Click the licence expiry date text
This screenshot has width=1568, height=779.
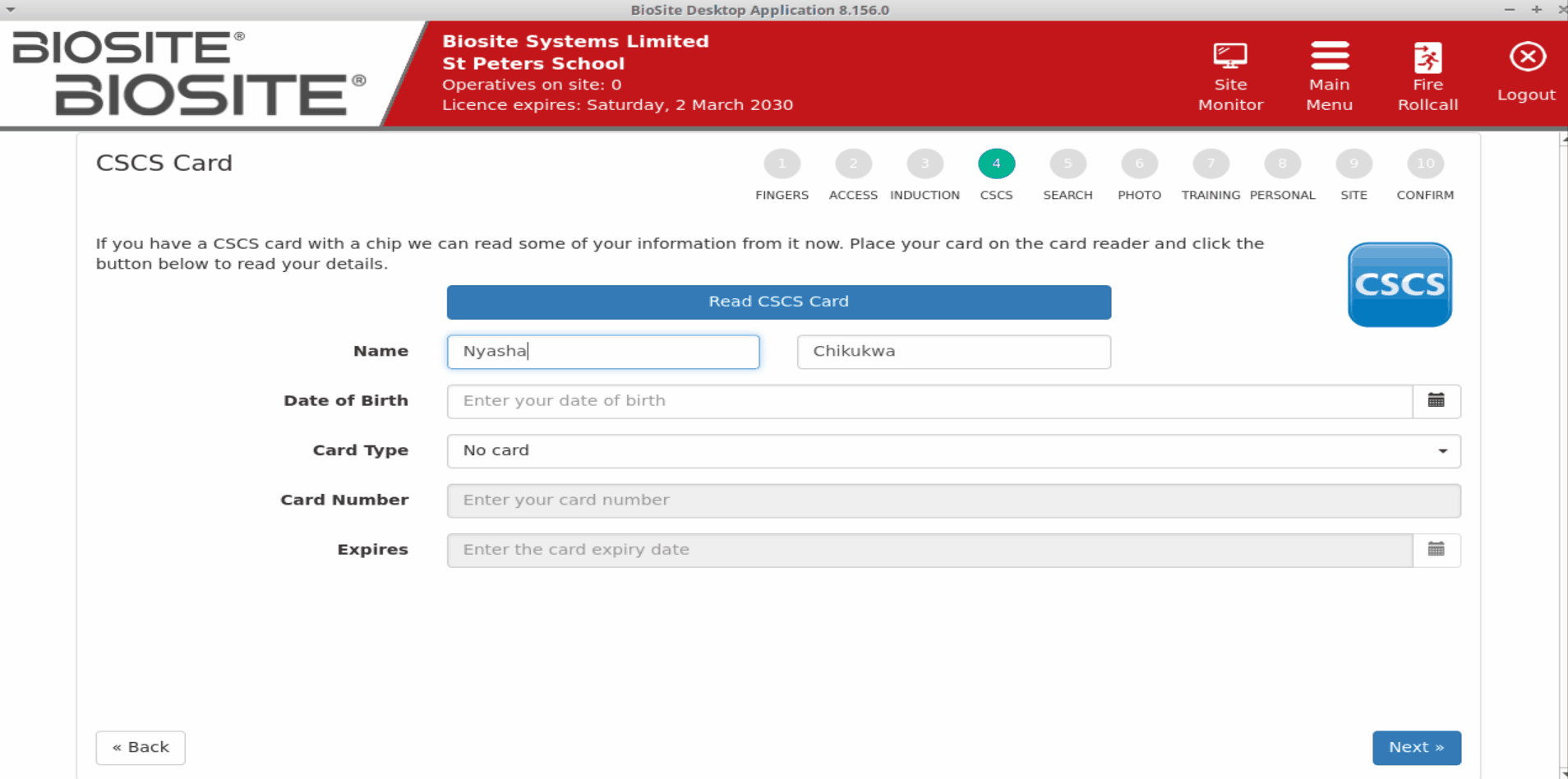(618, 105)
